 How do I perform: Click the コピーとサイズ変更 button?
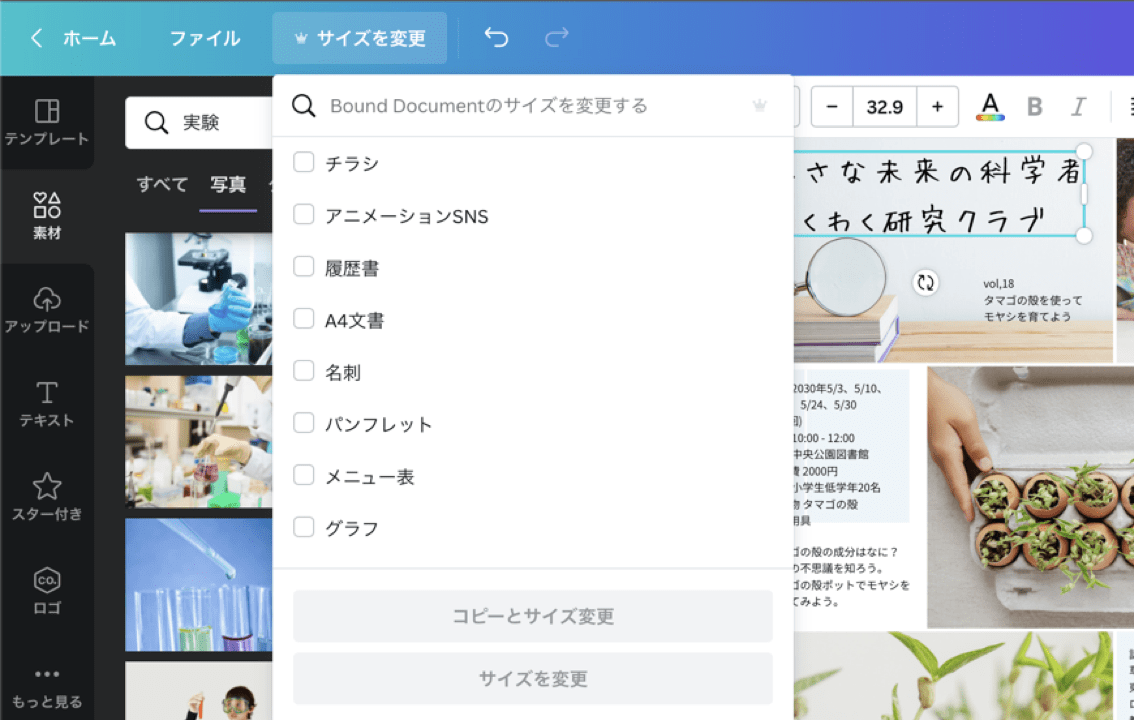[532, 617]
